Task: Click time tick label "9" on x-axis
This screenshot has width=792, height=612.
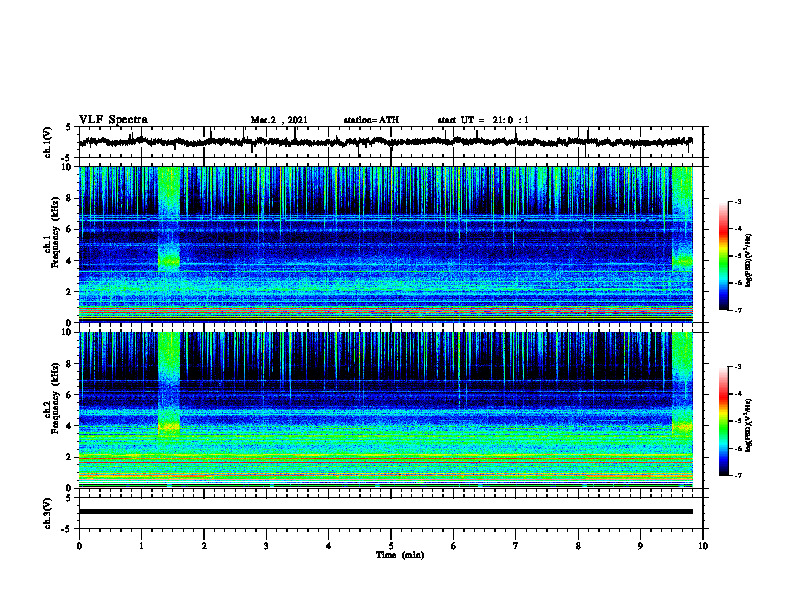Action: click(640, 546)
